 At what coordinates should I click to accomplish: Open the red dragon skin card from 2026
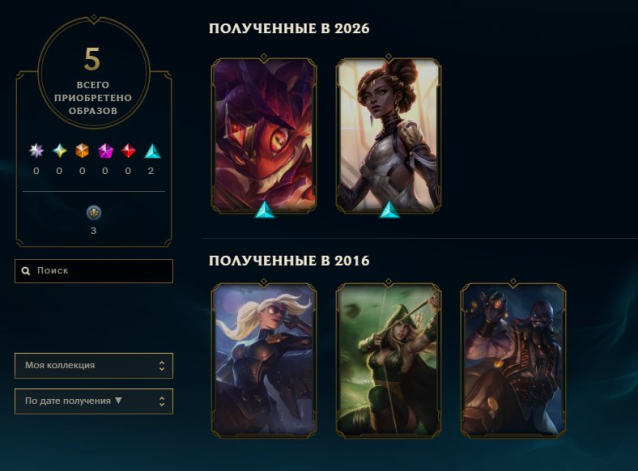(264, 135)
